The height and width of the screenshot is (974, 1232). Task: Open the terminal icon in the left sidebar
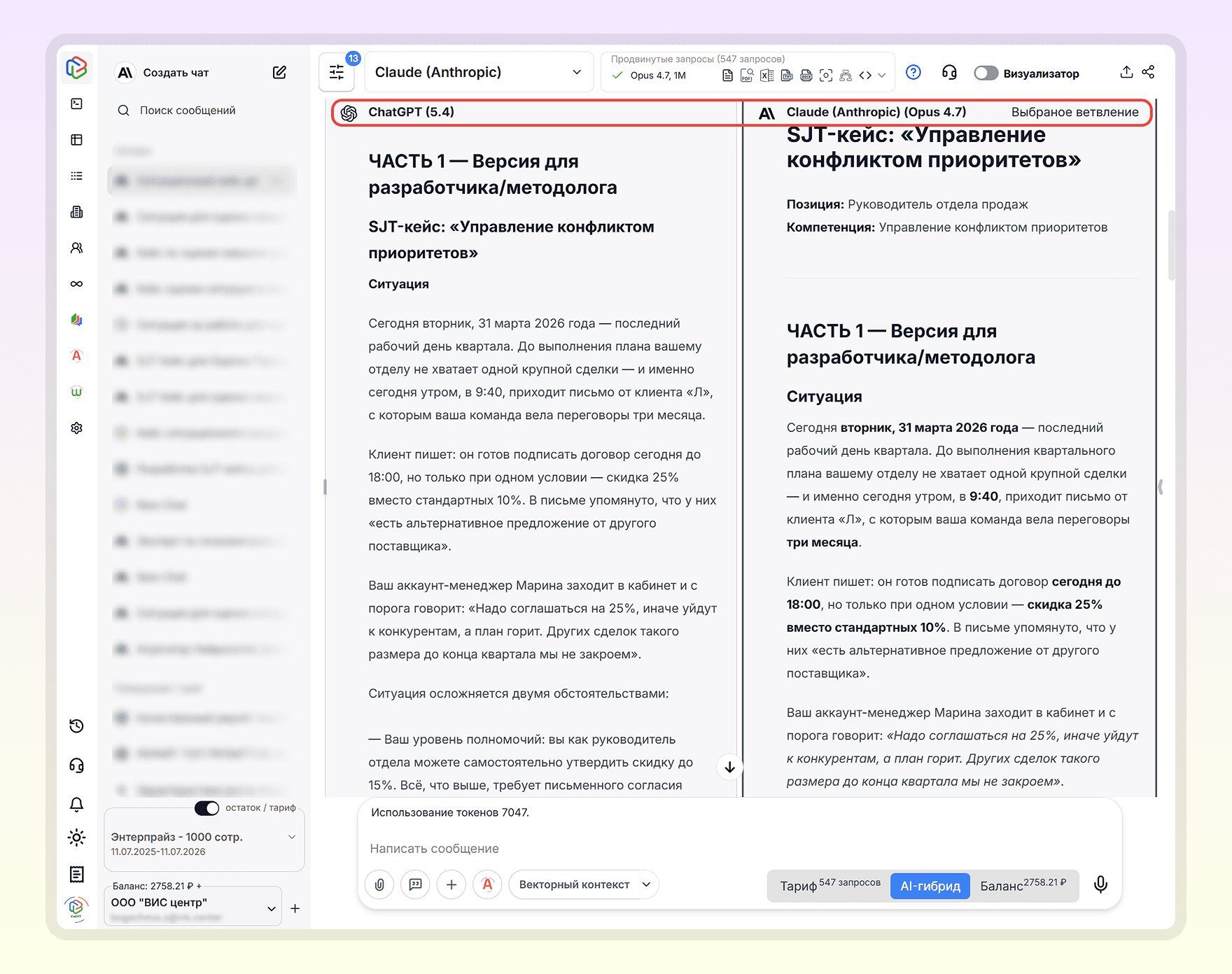tap(77, 104)
